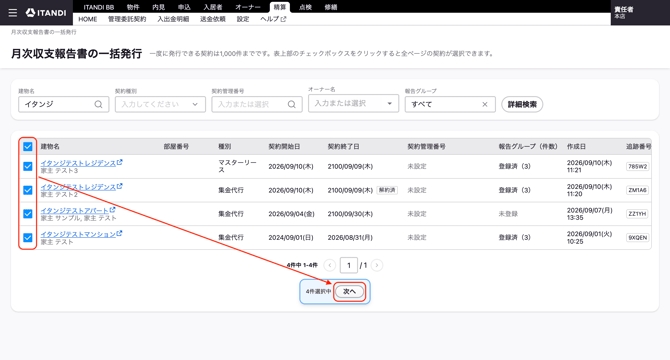This screenshot has height=360, width=670.
Task: Uncheck the row with tracking number ZM1A6
Action: [28, 190]
